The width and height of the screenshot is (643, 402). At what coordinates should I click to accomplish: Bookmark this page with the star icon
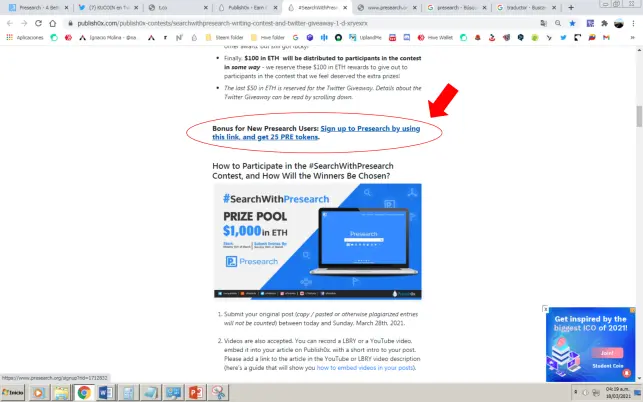[x=572, y=23]
